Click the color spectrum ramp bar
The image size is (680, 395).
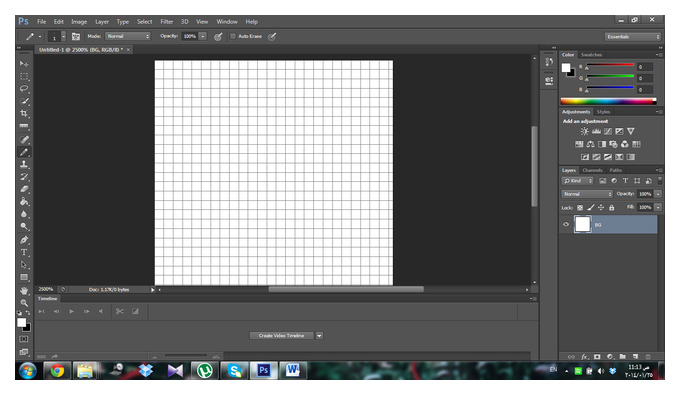point(608,101)
